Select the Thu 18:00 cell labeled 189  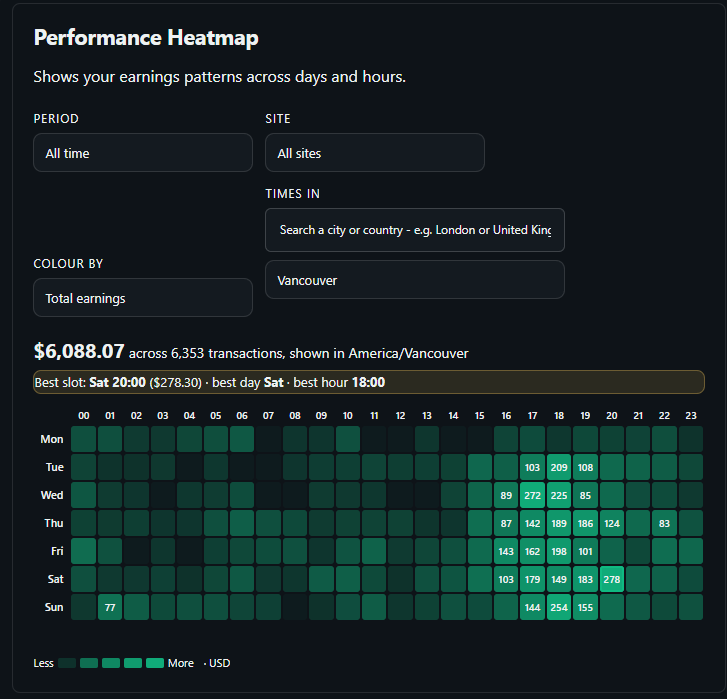559,523
